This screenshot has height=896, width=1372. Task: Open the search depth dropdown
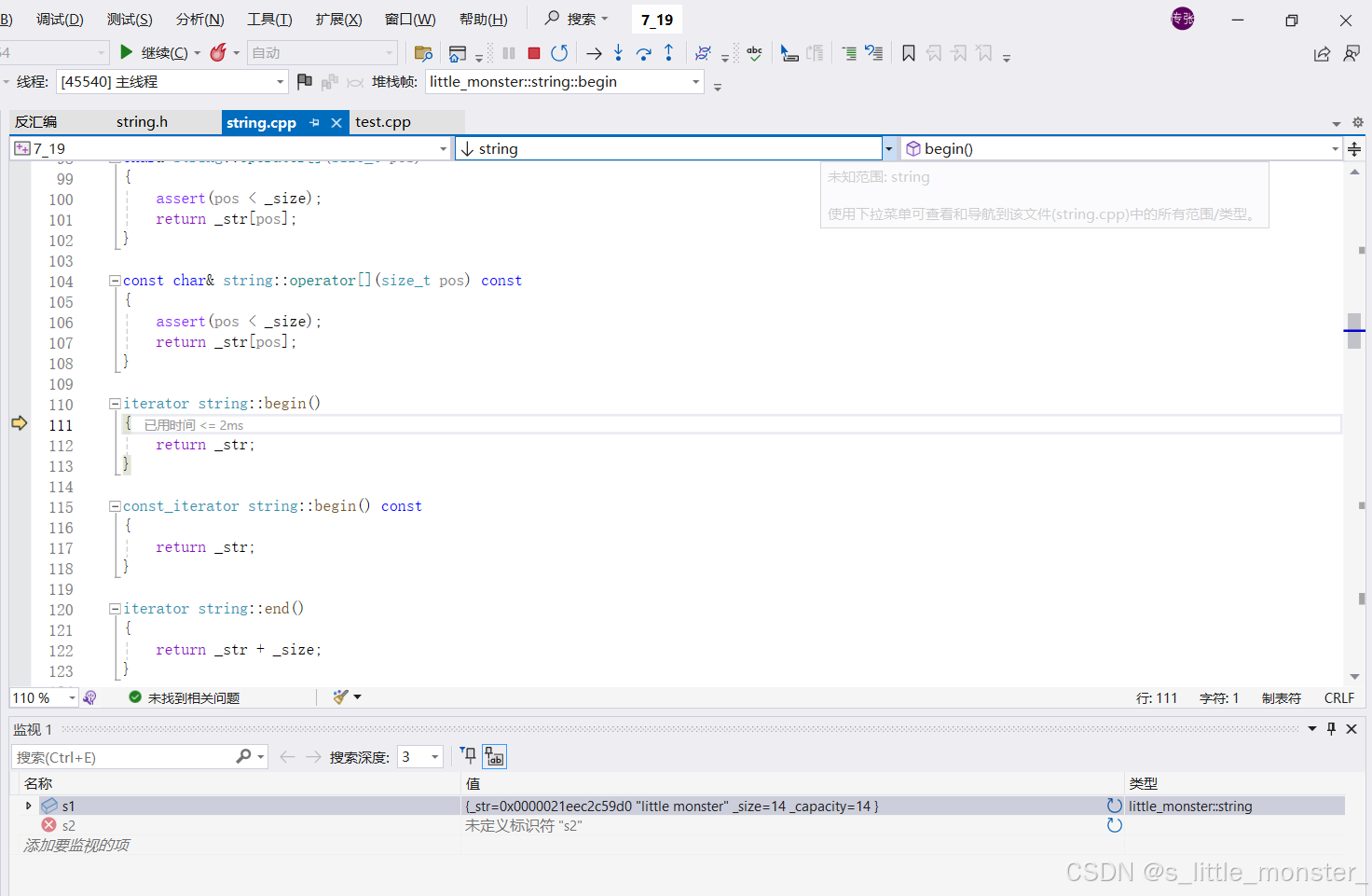pos(434,757)
